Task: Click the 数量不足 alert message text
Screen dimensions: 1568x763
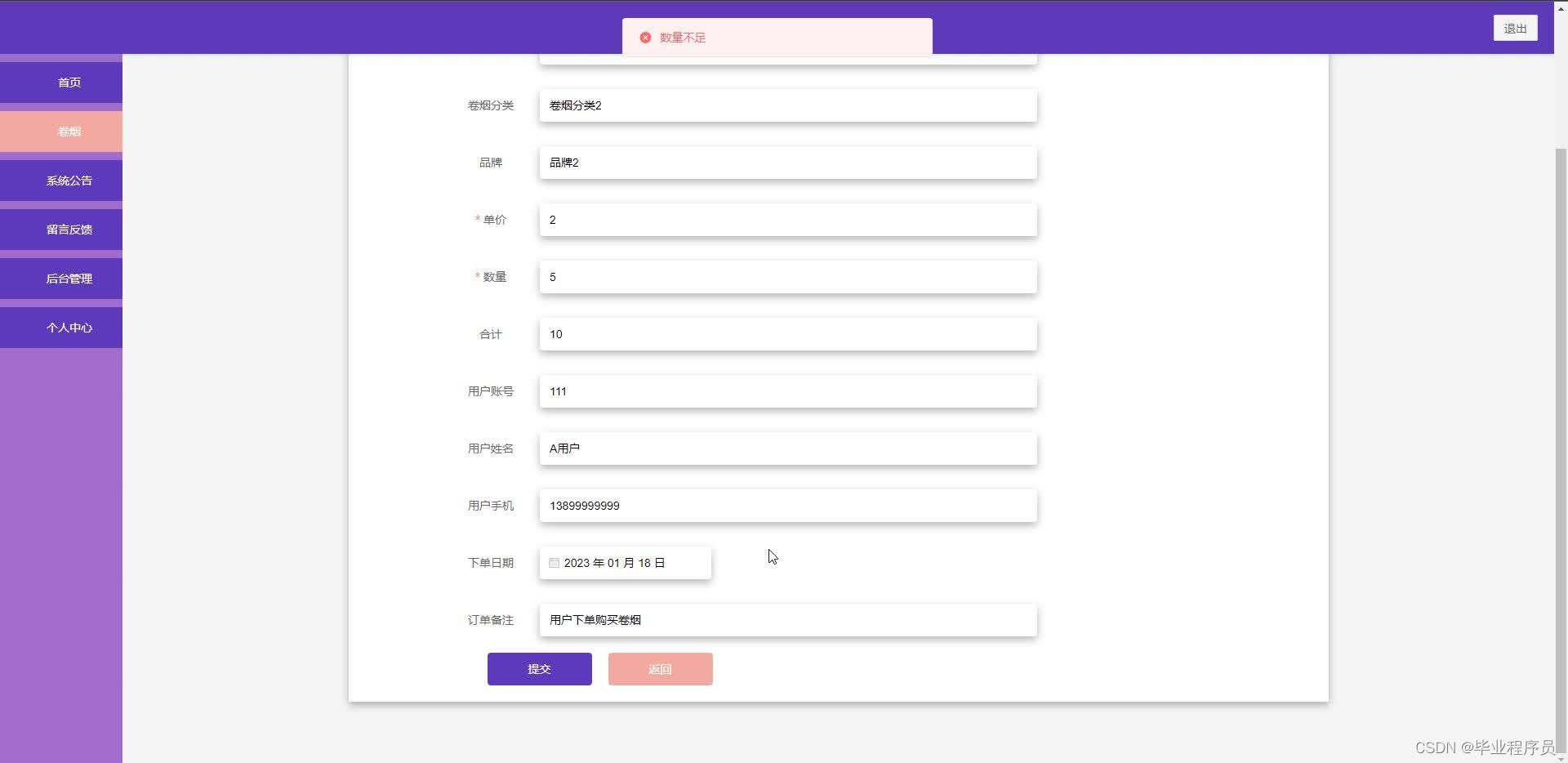Action: pyautogui.click(x=683, y=38)
